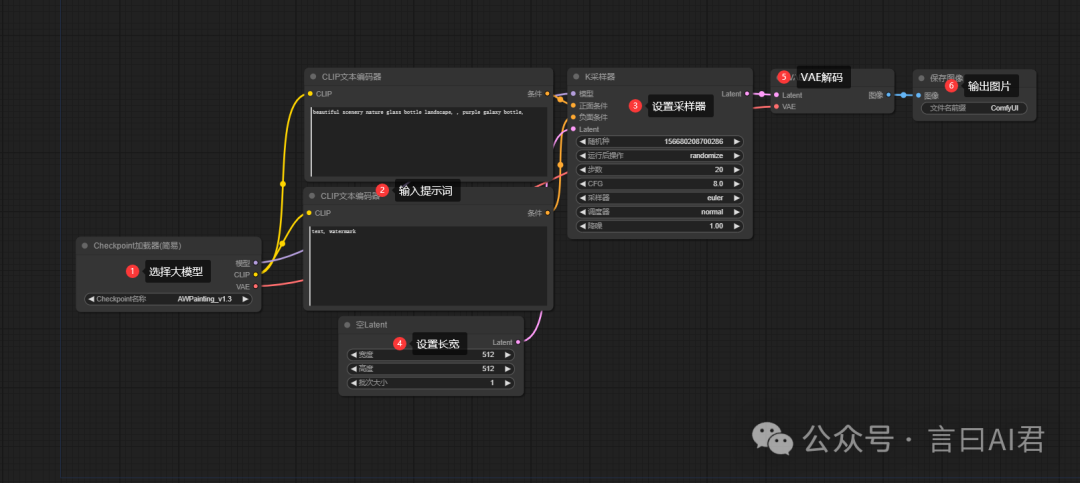
Task: Click the 随机种 seed value field
Action: click(660, 141)
